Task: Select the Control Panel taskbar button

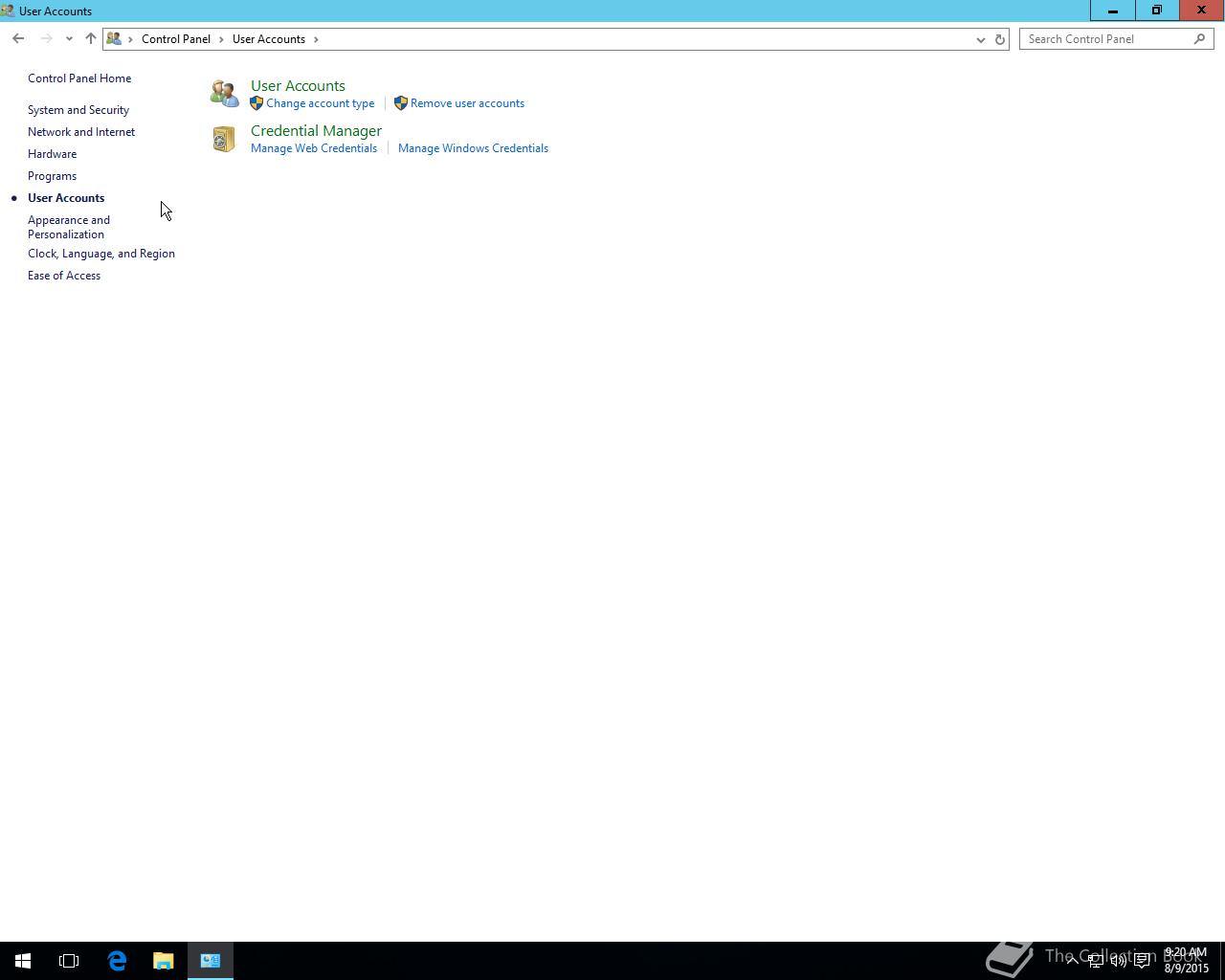Action: (211, 961)
